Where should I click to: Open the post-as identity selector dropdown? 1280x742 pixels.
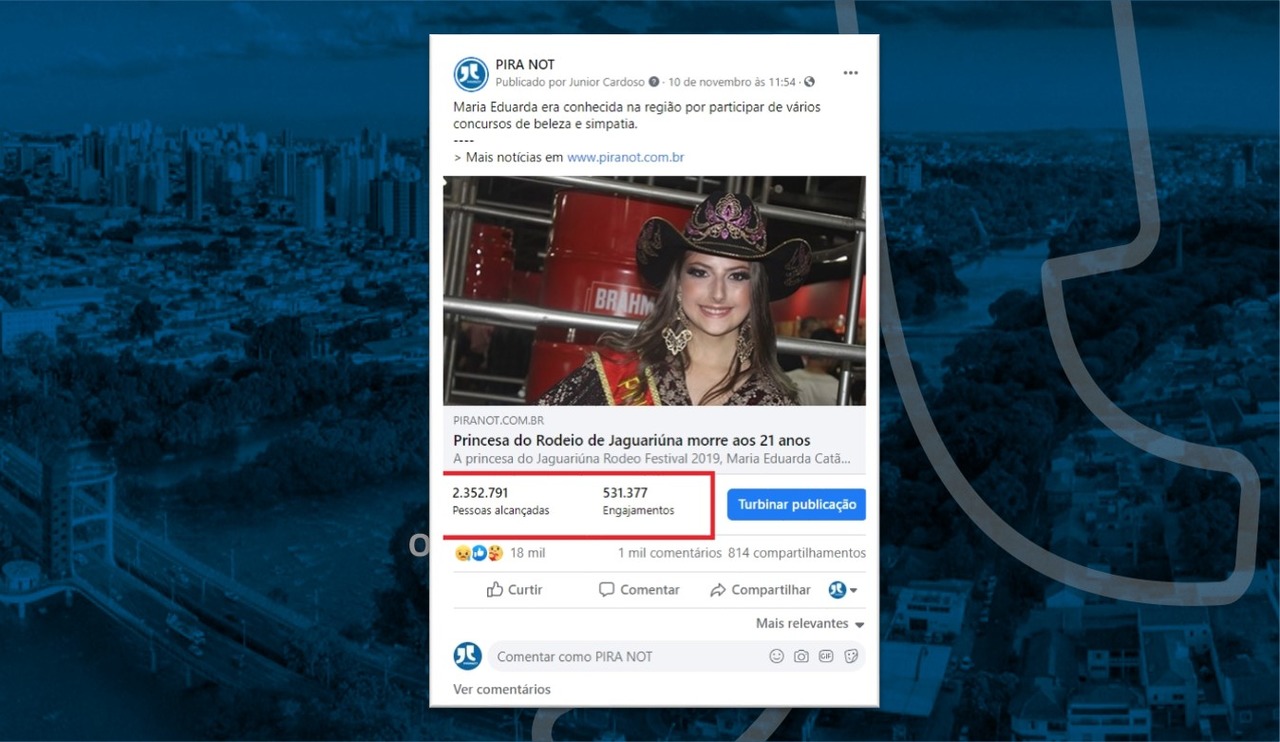[843, 590]
